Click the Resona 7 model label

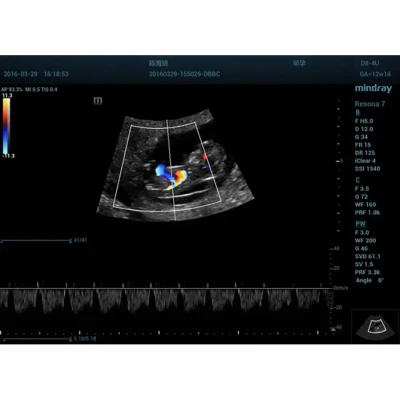(370, 104)
